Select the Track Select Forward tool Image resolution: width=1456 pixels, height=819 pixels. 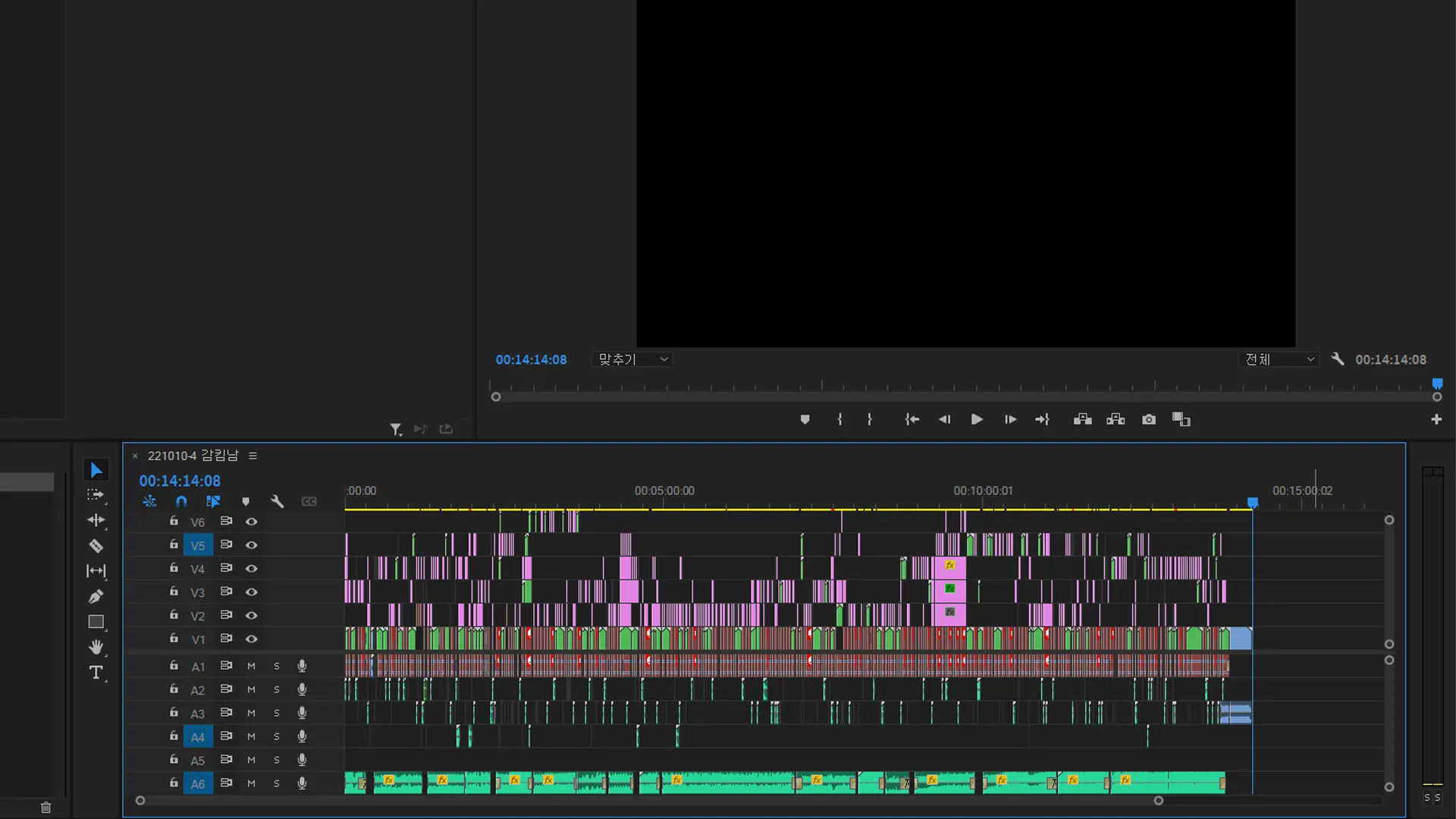tap(96, 495)
